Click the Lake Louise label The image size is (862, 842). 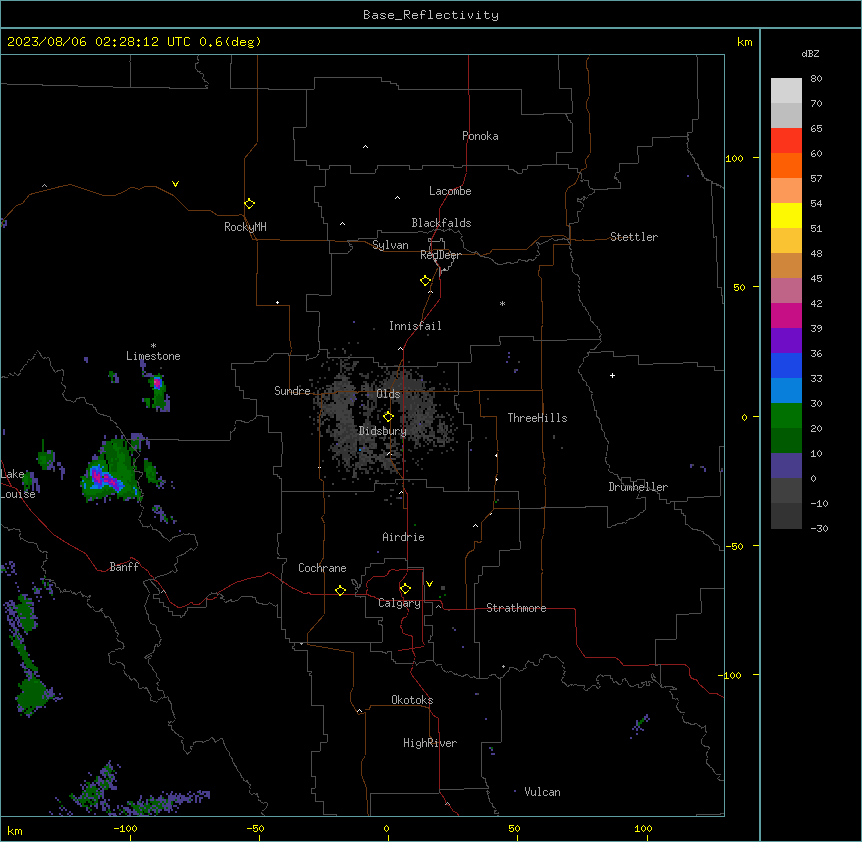point(17,484)
